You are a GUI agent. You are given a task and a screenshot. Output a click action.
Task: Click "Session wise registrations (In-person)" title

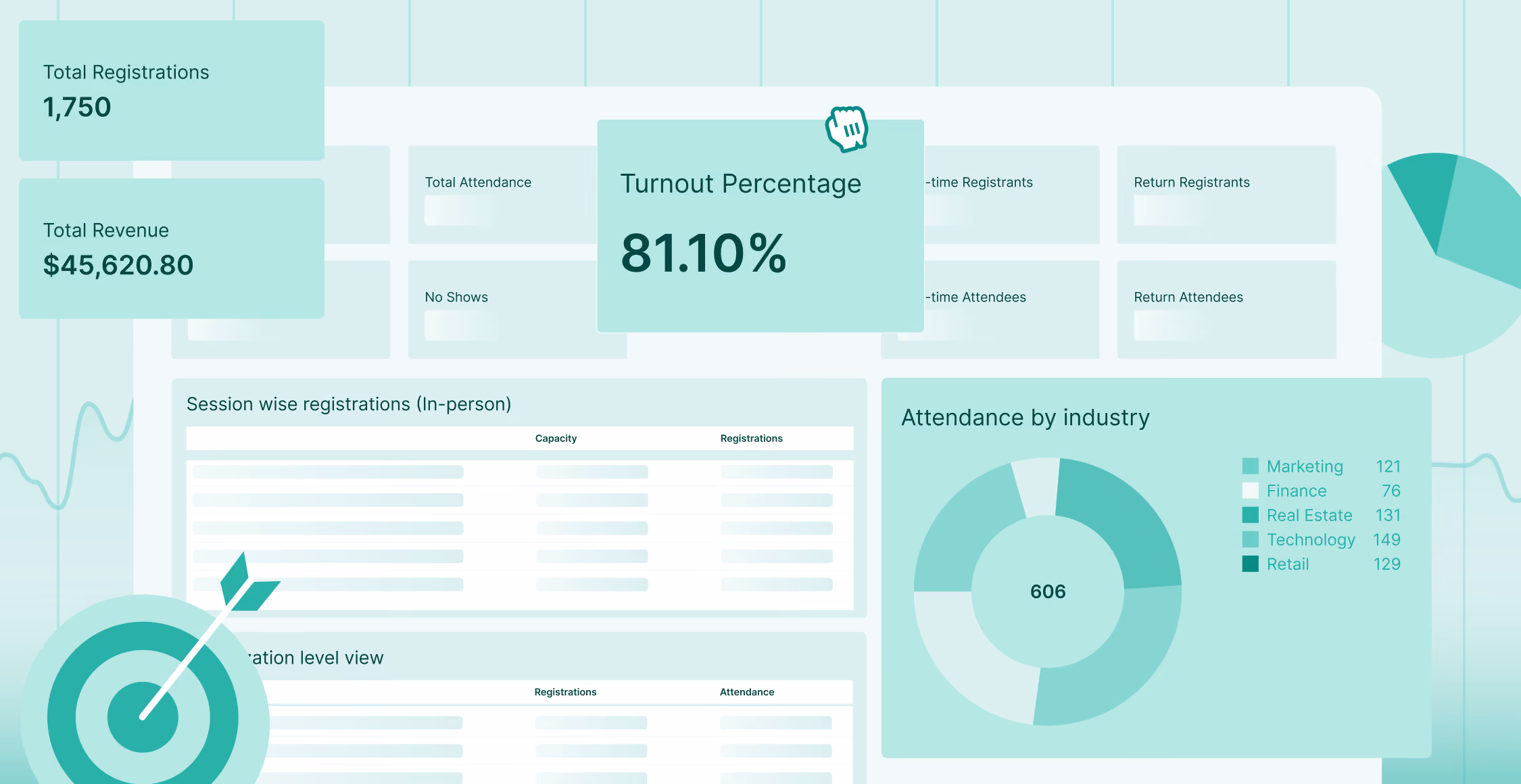(x=349, y=404)
